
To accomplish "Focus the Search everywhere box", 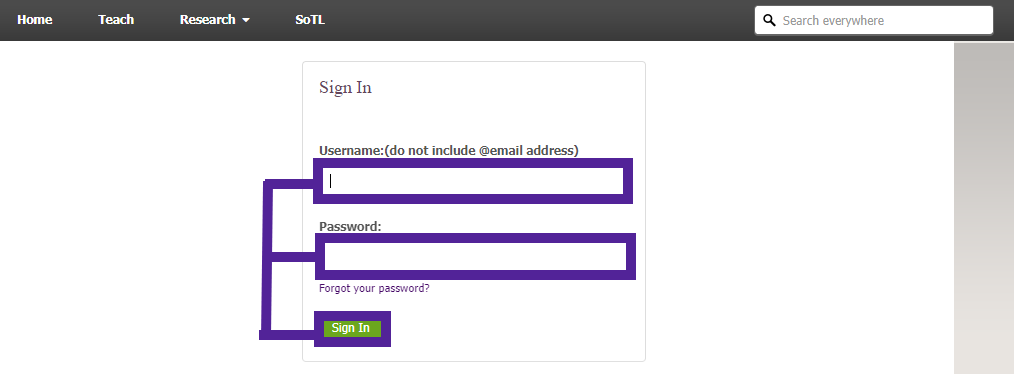I will coord(874,20).
